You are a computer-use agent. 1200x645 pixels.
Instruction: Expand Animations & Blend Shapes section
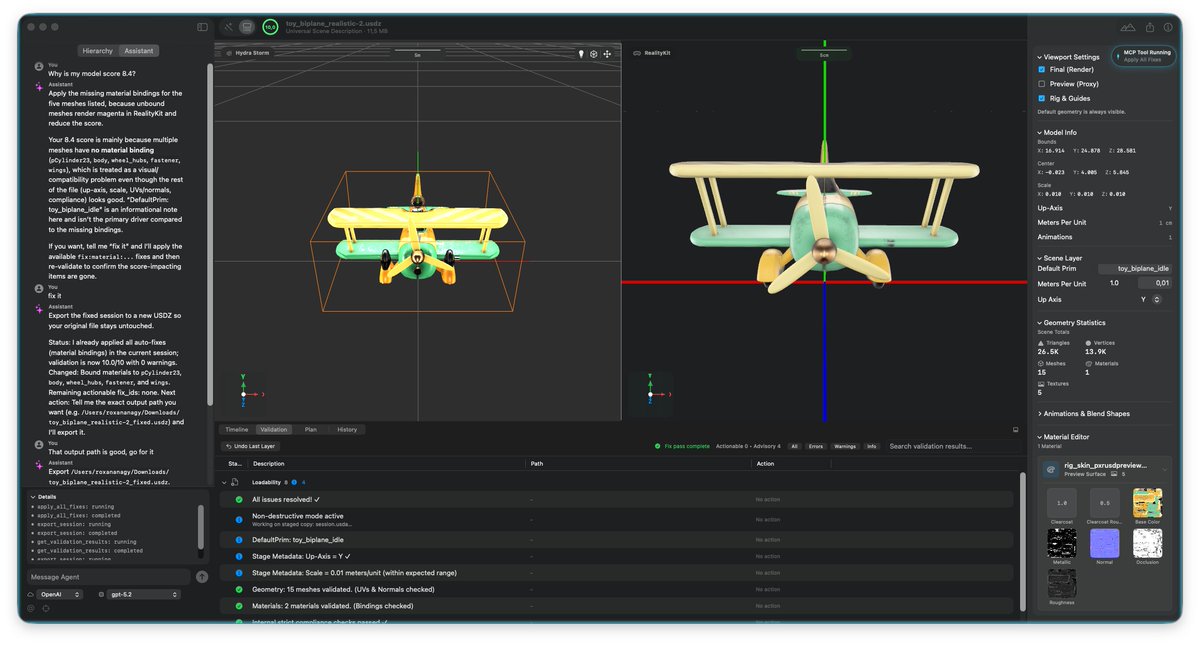click(x=1086, y=413)
